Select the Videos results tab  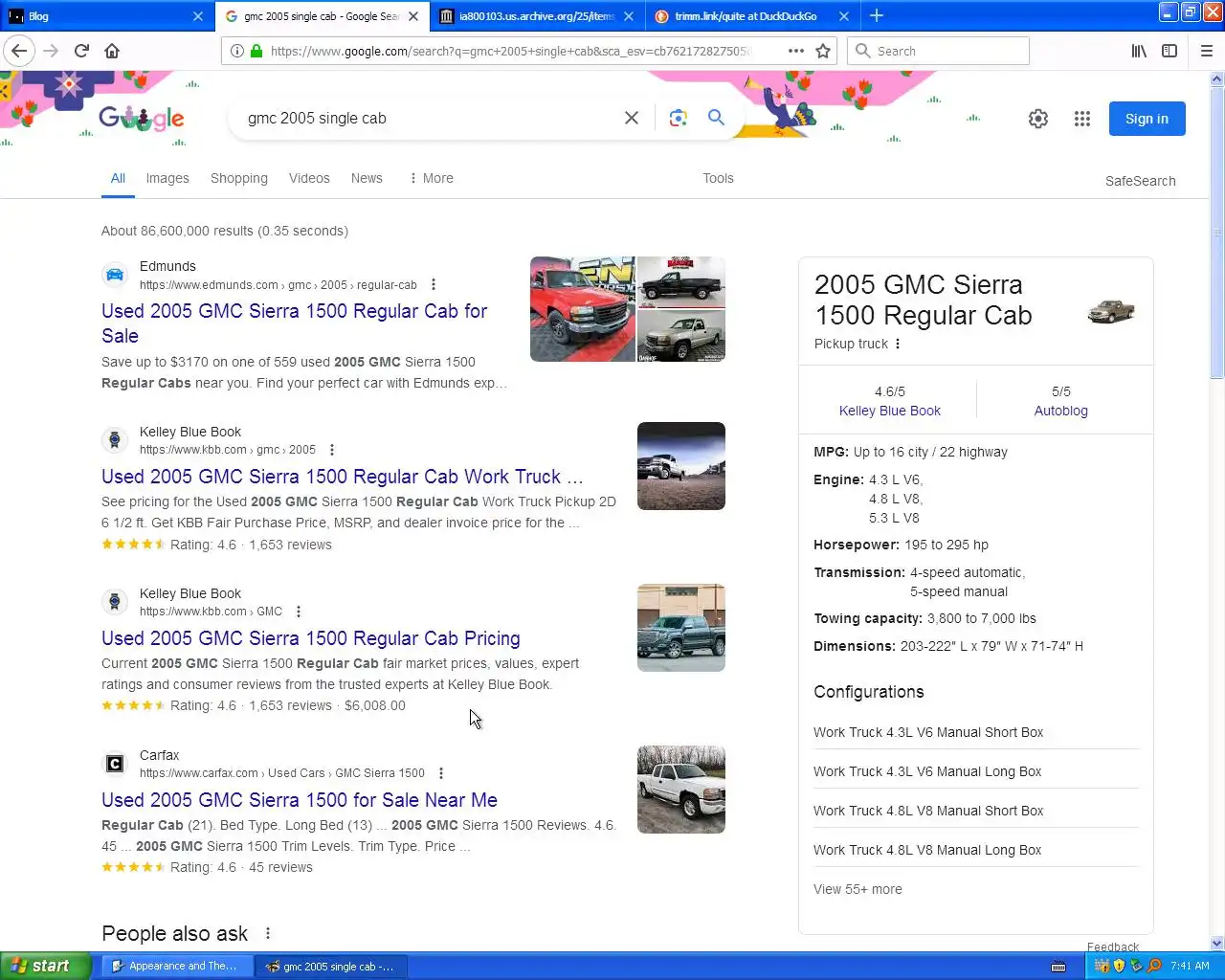click(x=309, y=178)
